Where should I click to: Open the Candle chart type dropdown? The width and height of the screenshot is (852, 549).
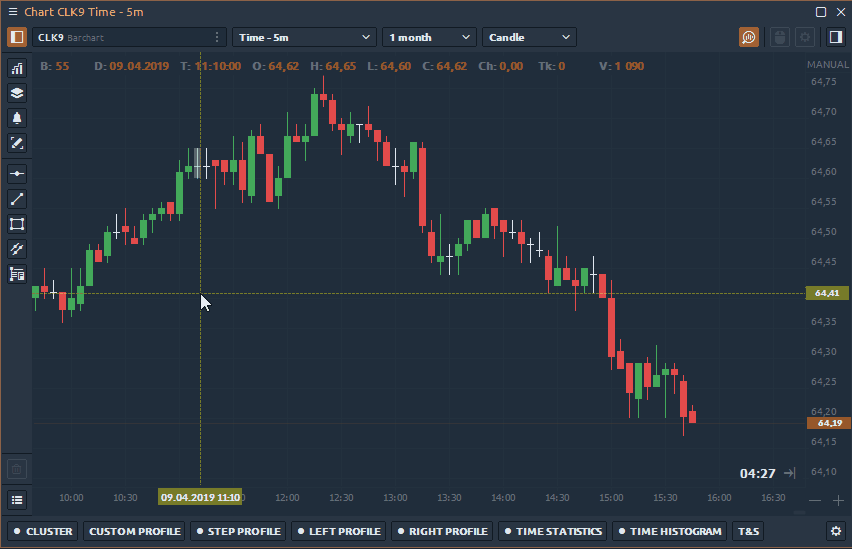point(529,37)
